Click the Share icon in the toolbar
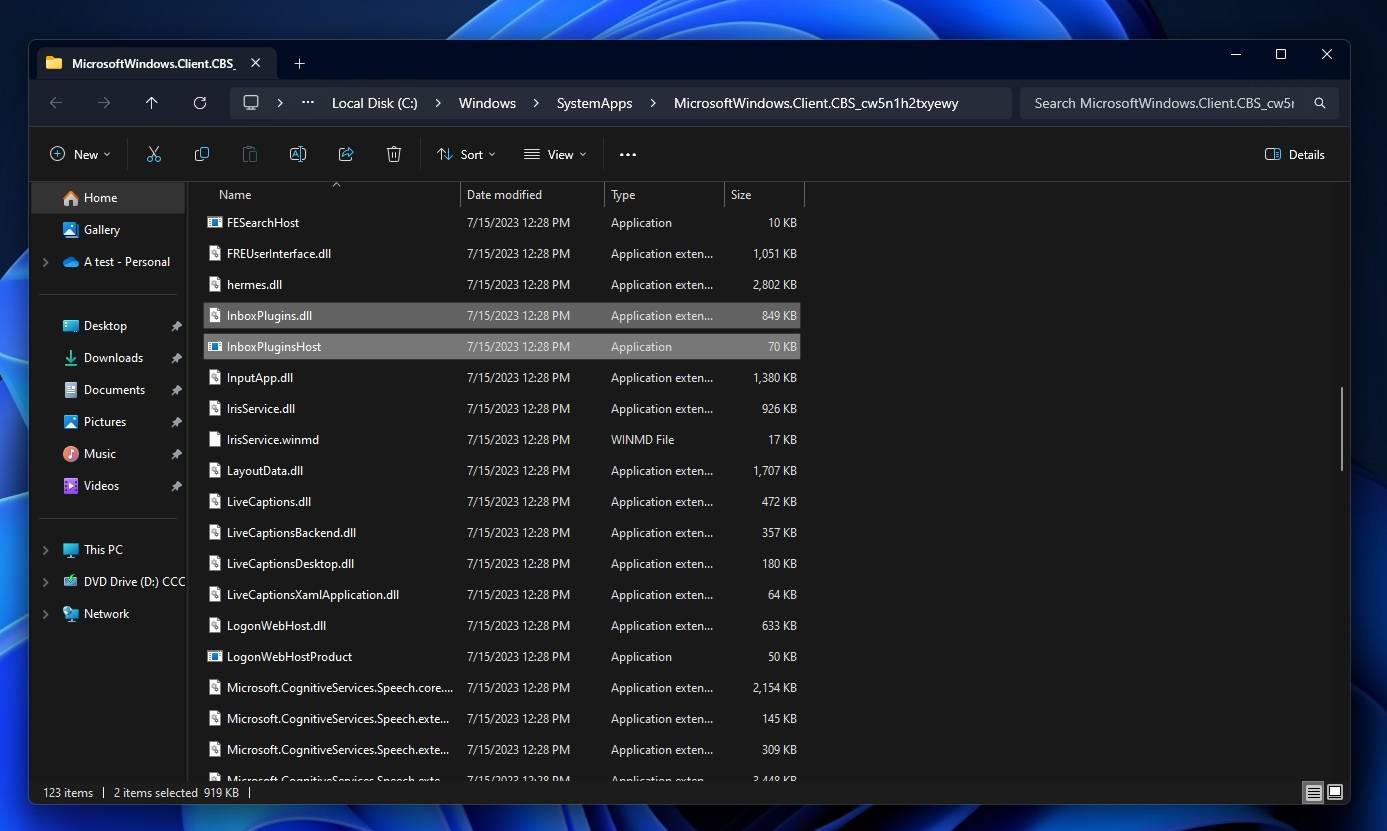Screen dimensions: 1387x831 pos(345,154)
